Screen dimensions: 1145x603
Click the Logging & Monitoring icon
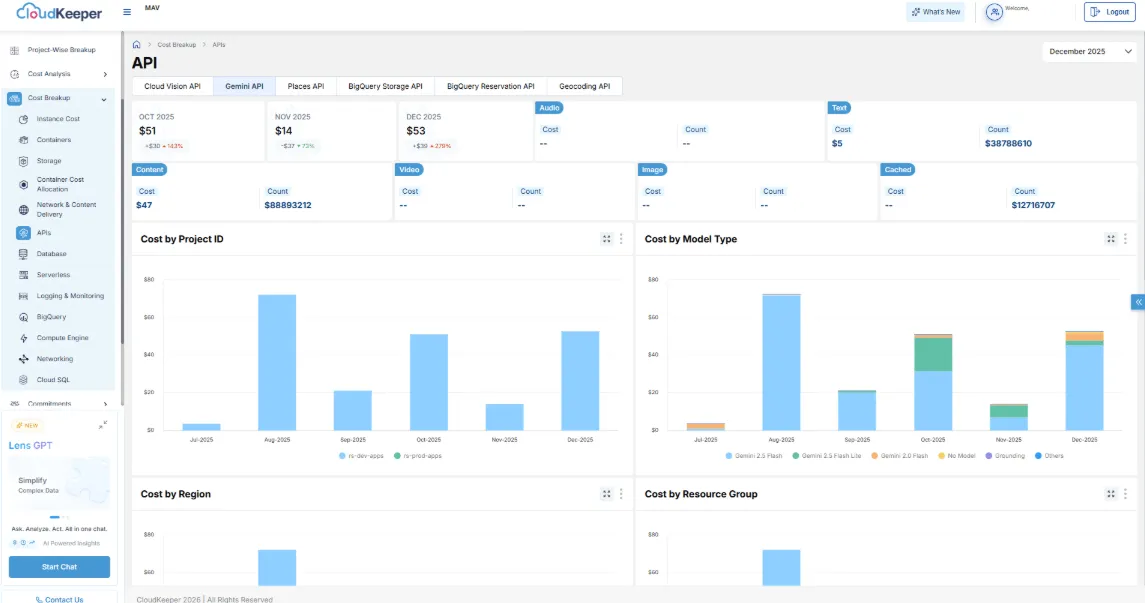(23, 296)
